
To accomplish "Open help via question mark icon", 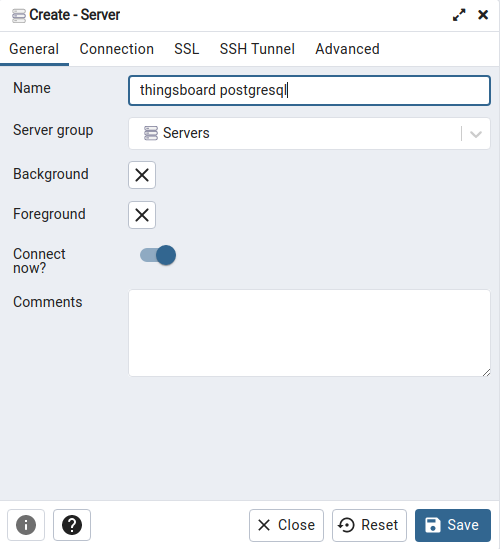I will (x=72, y=525).
